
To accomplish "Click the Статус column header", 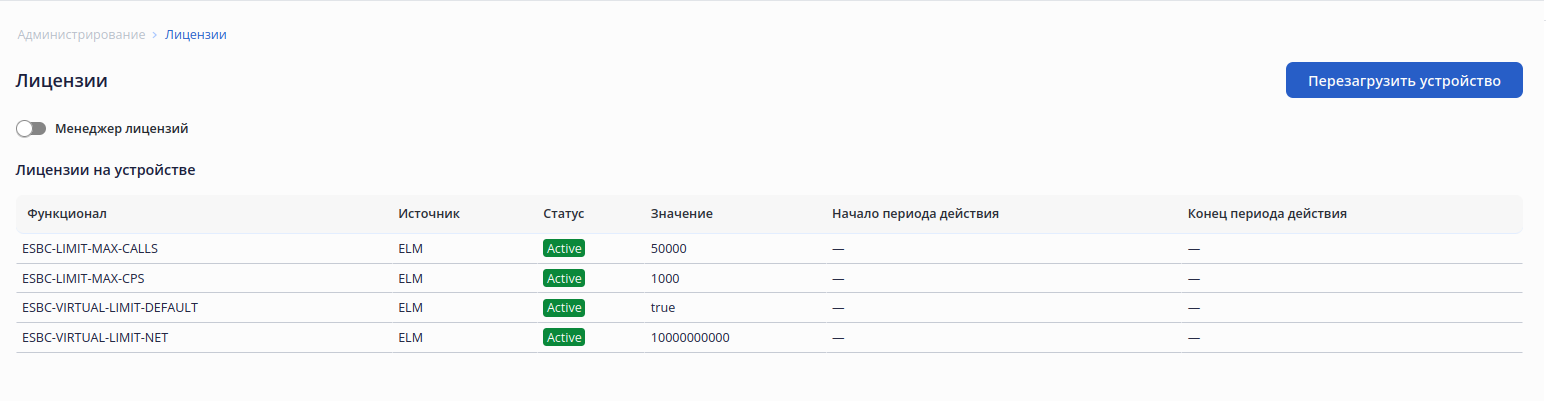I will point(563,214).
